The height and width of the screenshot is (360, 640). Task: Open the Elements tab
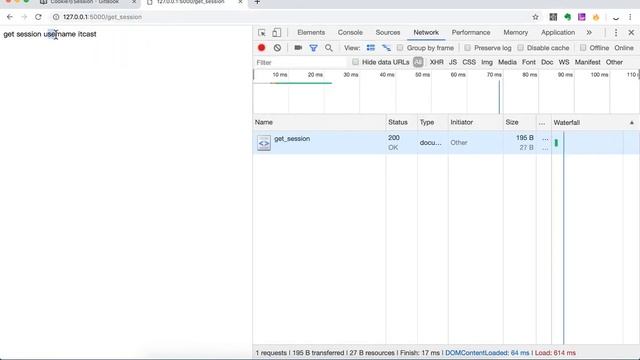tap(311, 32)
